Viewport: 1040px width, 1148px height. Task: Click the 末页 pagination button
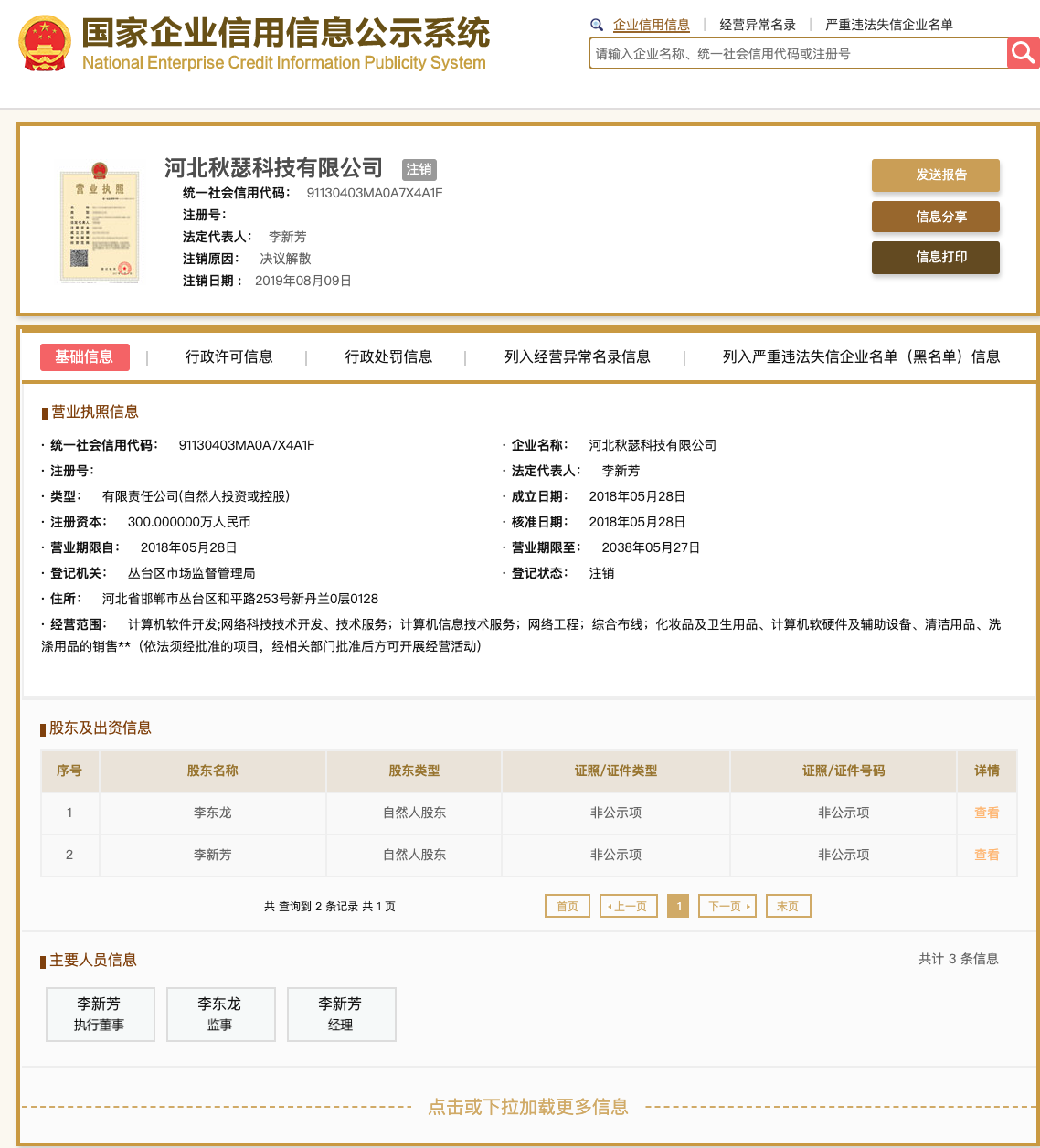pos(788,906)
